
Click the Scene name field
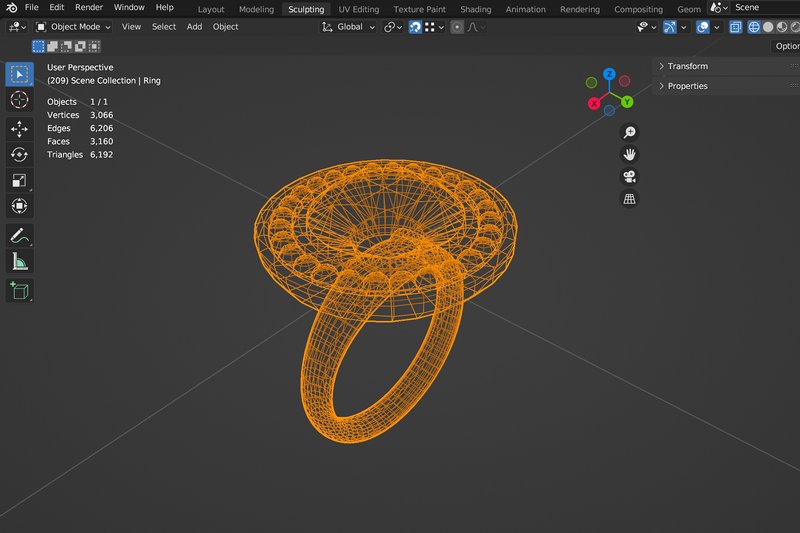pyautogui.click(x=766, y=8)
